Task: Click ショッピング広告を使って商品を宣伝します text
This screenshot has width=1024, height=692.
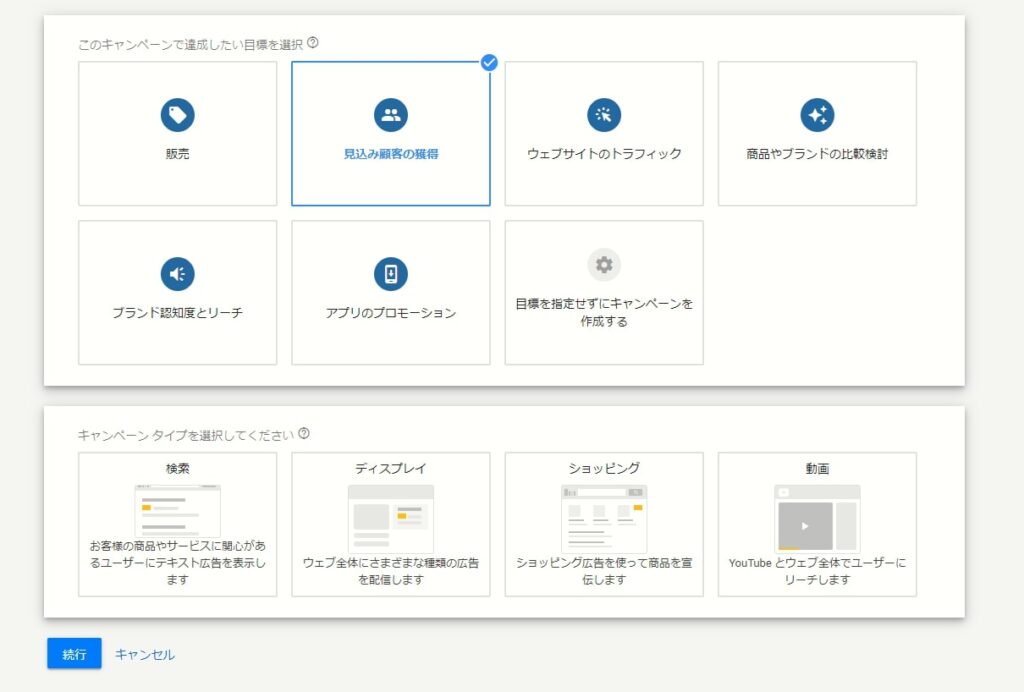Action: click(604, 571)
